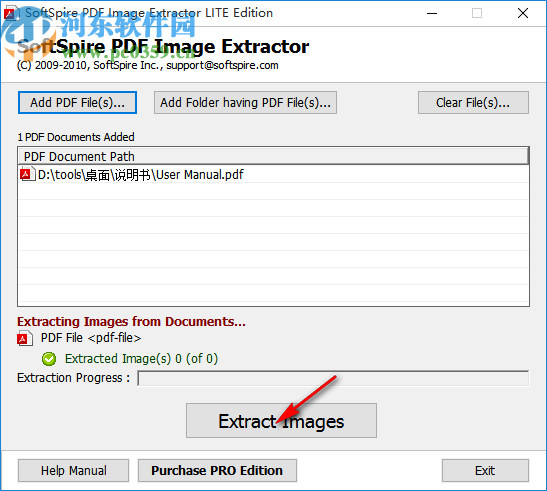Screen dimensions: 547x491
Task: Start extraction with Extract Images button
Action: coord(281,421)
